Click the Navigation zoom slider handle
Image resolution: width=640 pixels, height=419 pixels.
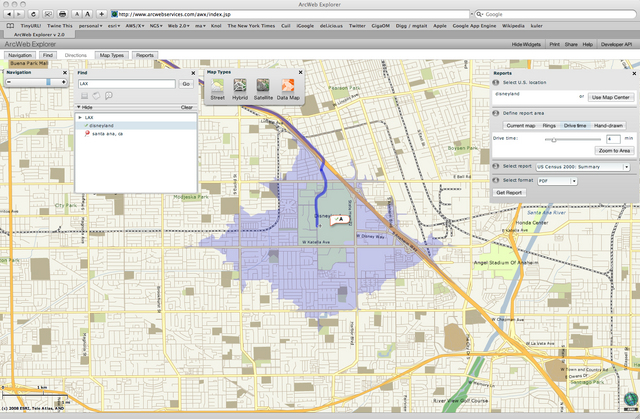48,82
